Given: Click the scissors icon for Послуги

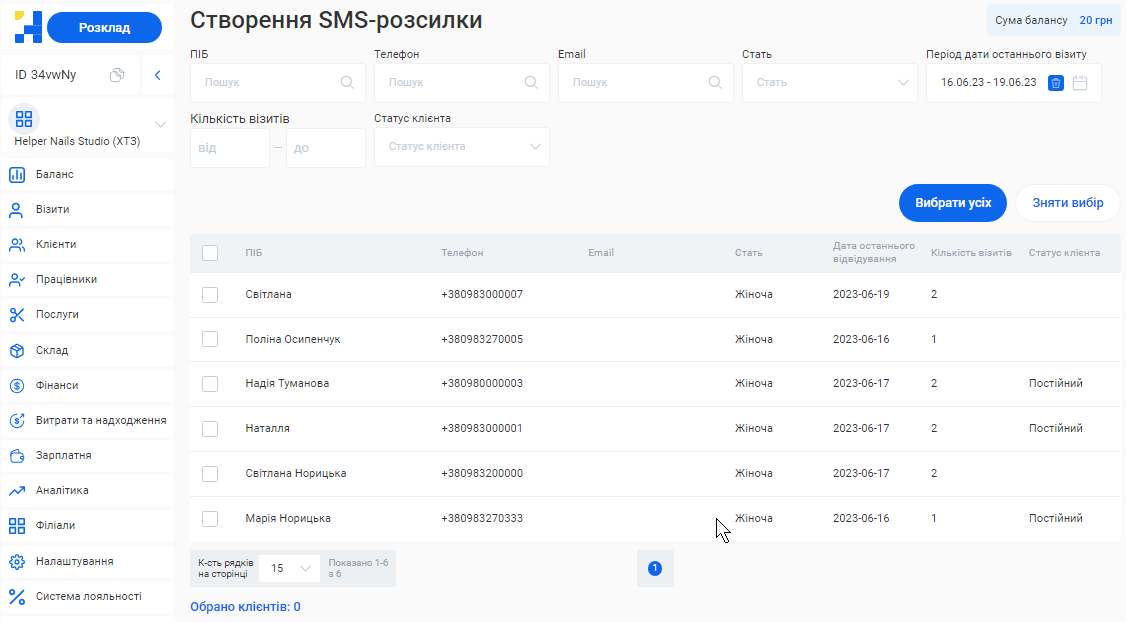Looking at the screenshot, I should [x=17, y=315].
